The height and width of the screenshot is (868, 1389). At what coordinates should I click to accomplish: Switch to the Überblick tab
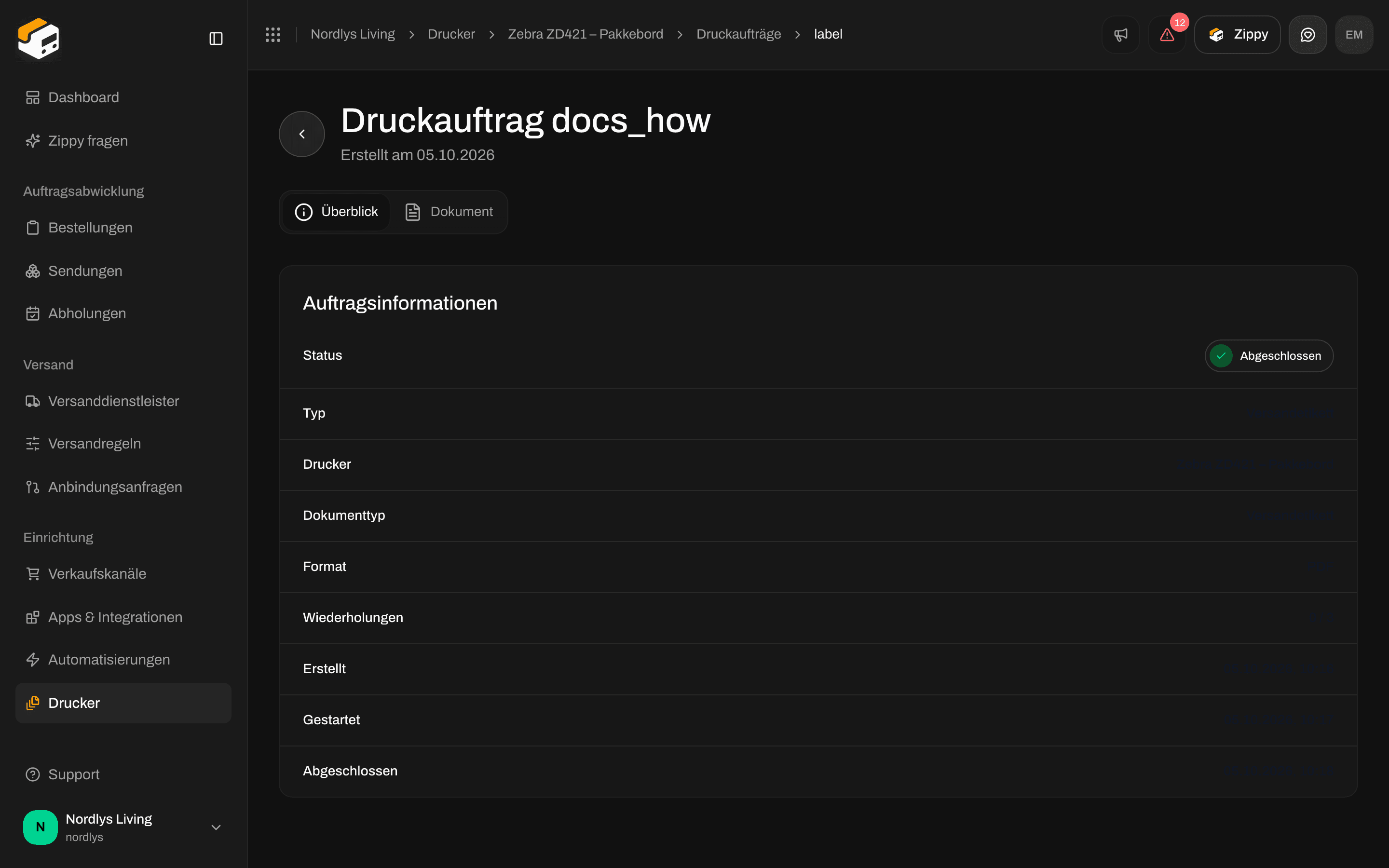point(336,212)
